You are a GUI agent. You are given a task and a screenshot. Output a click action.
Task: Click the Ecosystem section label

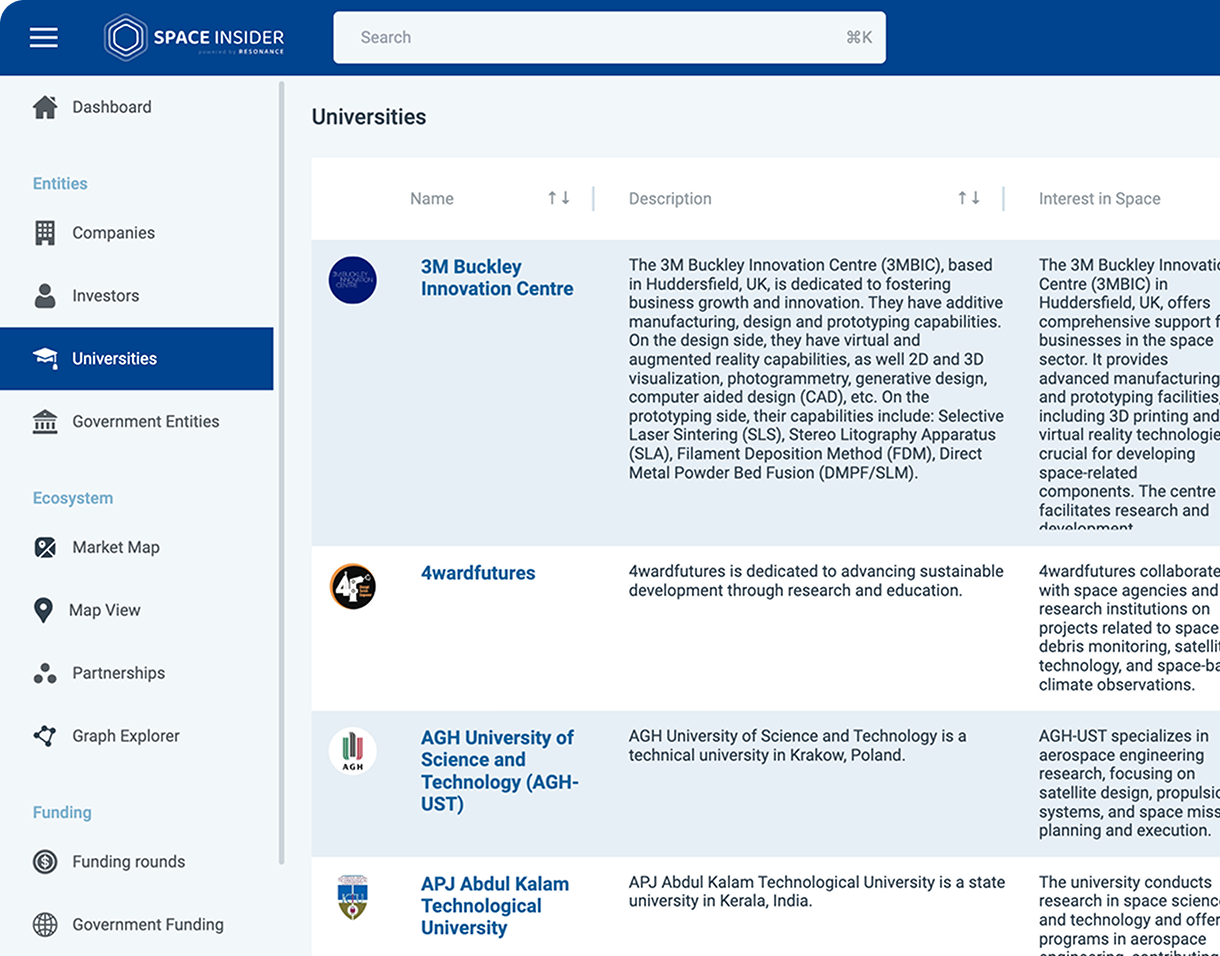tap(73, 498)
